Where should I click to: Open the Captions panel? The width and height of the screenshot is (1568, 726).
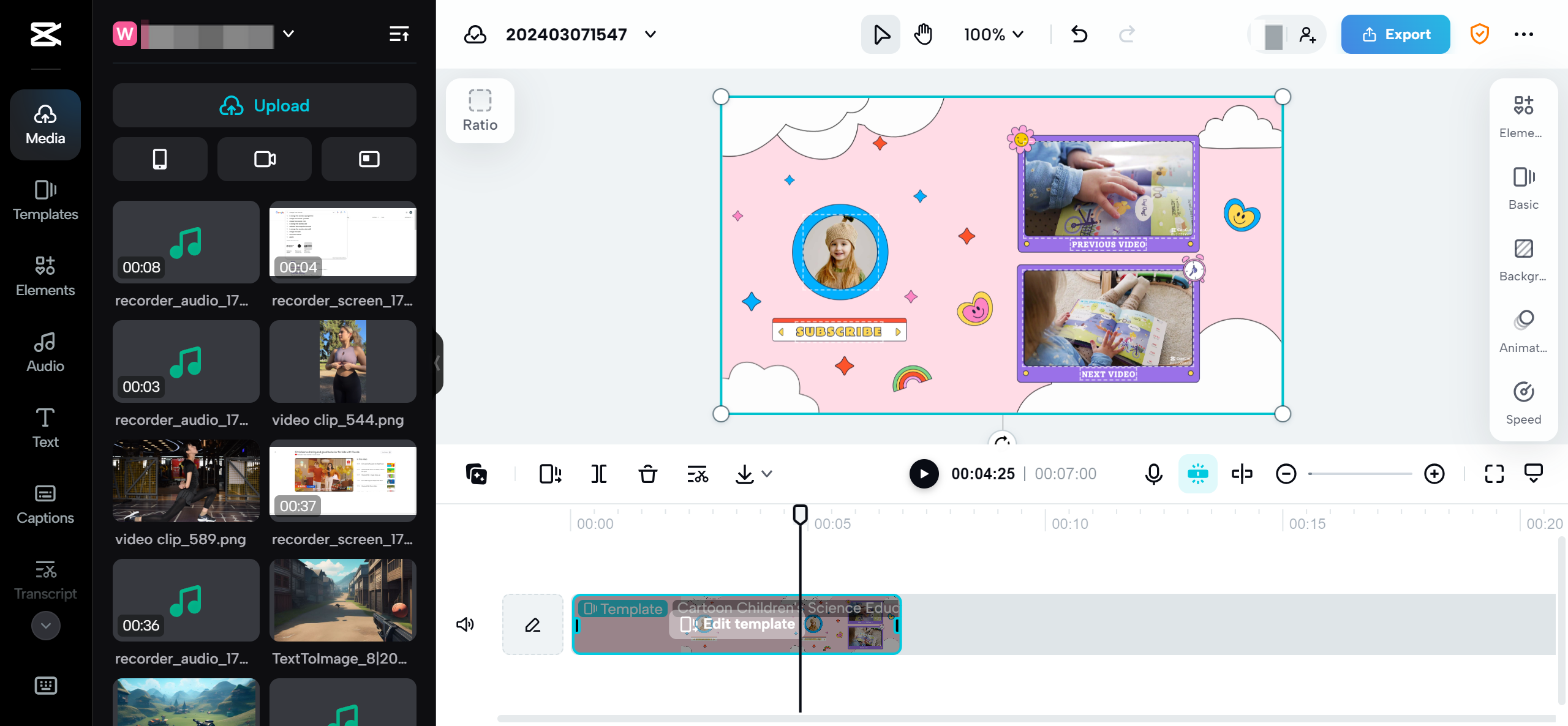coord(45,504)
